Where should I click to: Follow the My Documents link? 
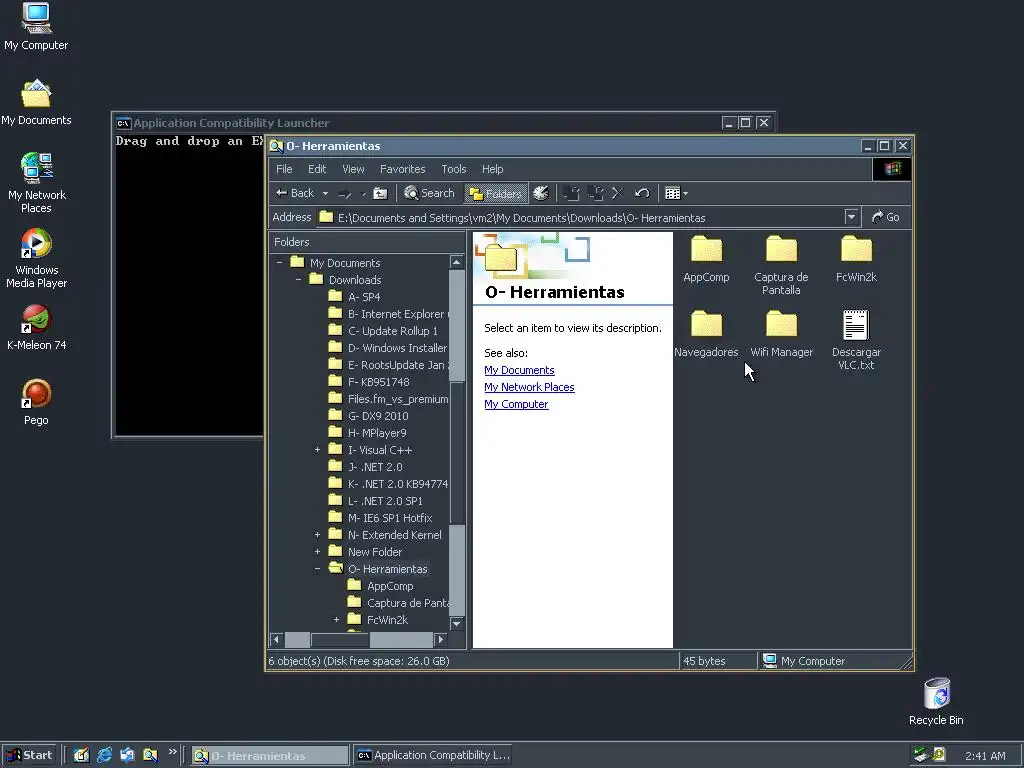[x=519, y=370]
